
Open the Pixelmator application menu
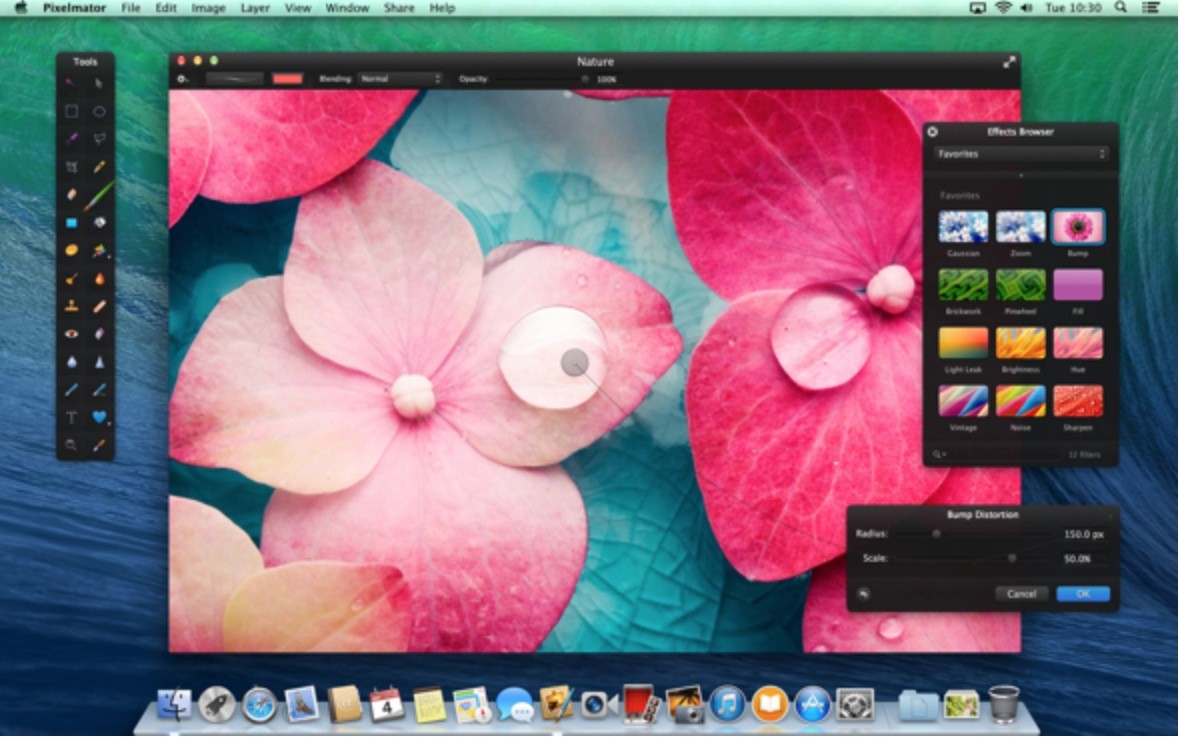74,8
